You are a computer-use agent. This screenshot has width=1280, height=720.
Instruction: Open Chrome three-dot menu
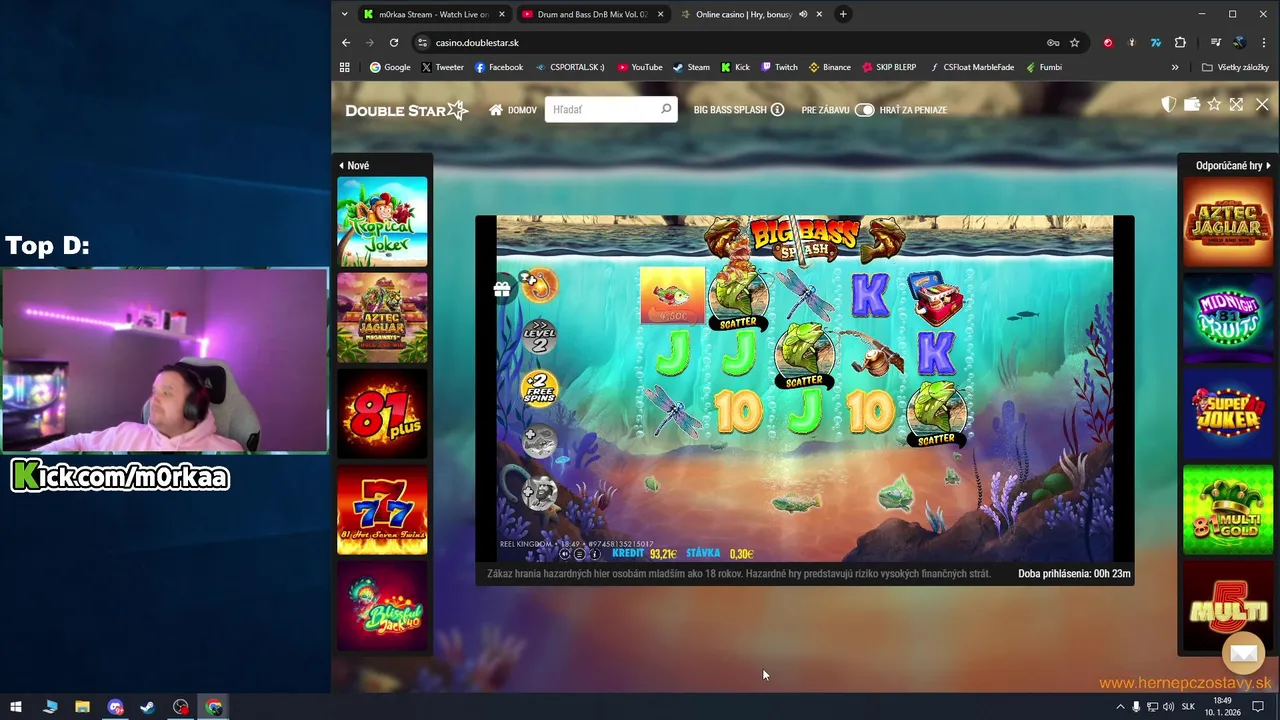(x=1264, y=43)
